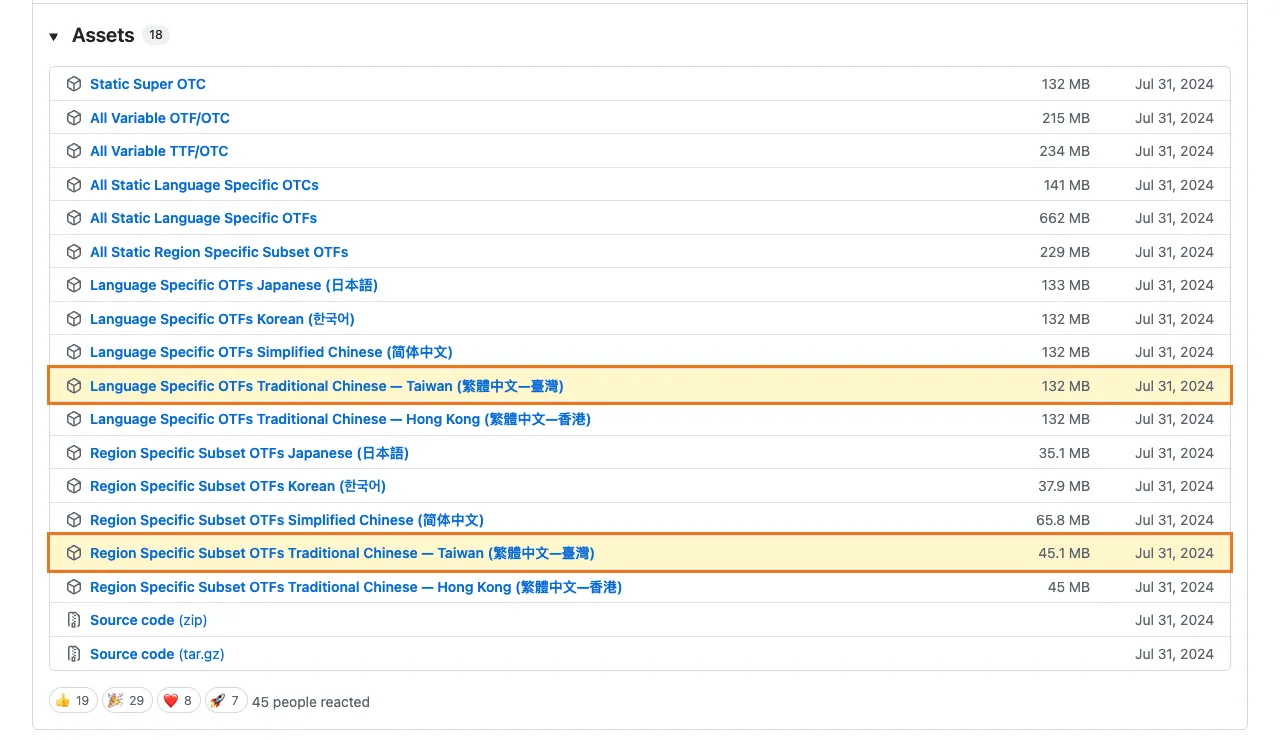The width and height of the screenshot is (1280, 740).
Task: Click the 35.1 MB size value
Action: (x=1064, y=453)
